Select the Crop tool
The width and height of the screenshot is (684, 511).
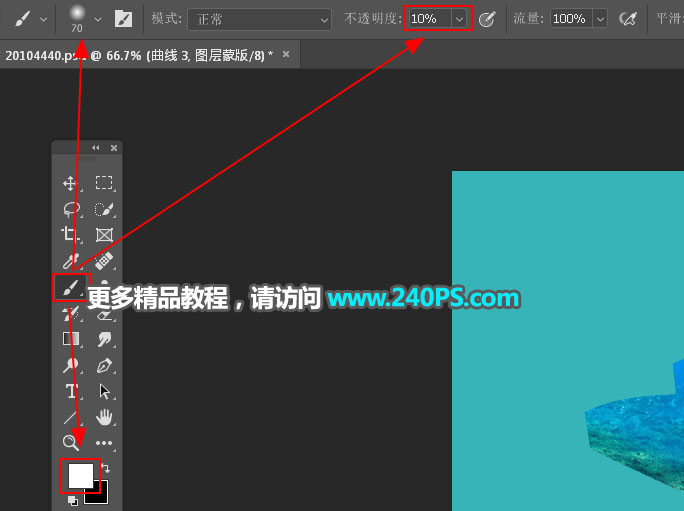(70, 234)
